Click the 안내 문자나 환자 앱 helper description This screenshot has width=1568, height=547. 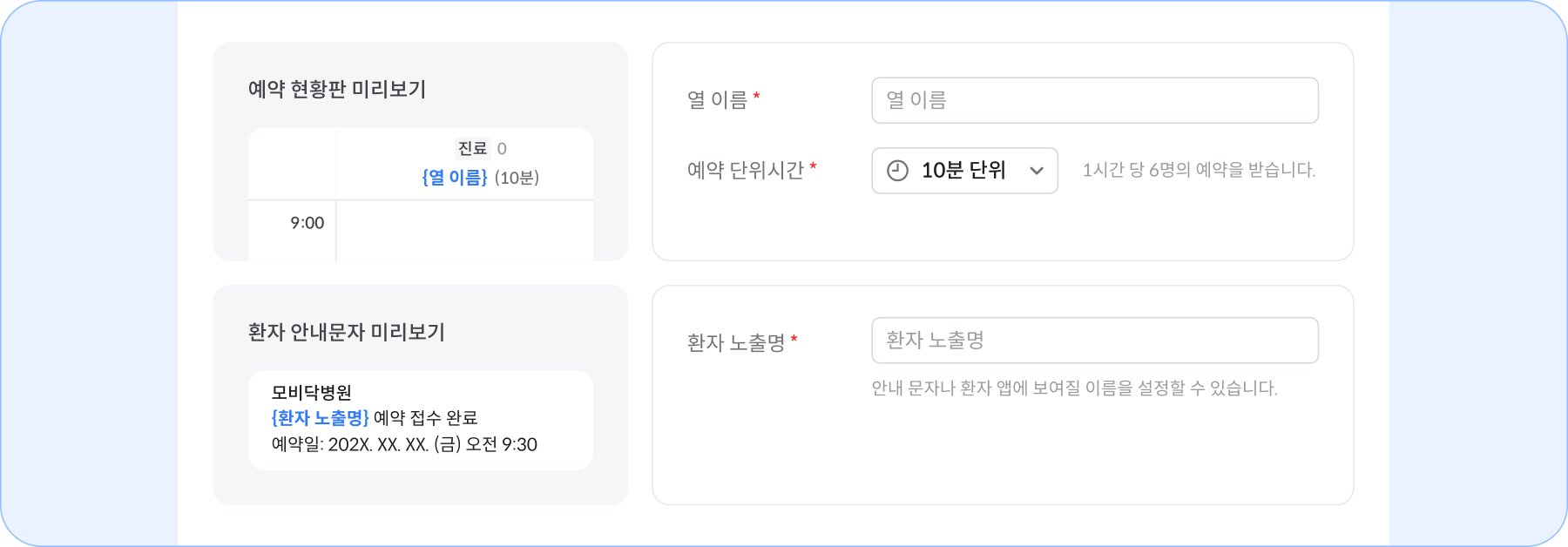pos(1074,388)
